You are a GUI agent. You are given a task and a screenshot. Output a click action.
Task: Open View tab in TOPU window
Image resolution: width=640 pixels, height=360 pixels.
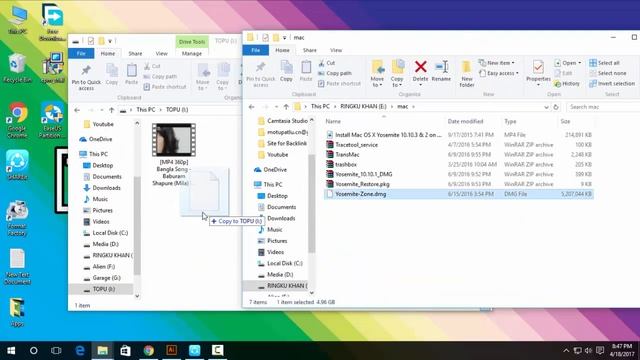tap(162, 53)
